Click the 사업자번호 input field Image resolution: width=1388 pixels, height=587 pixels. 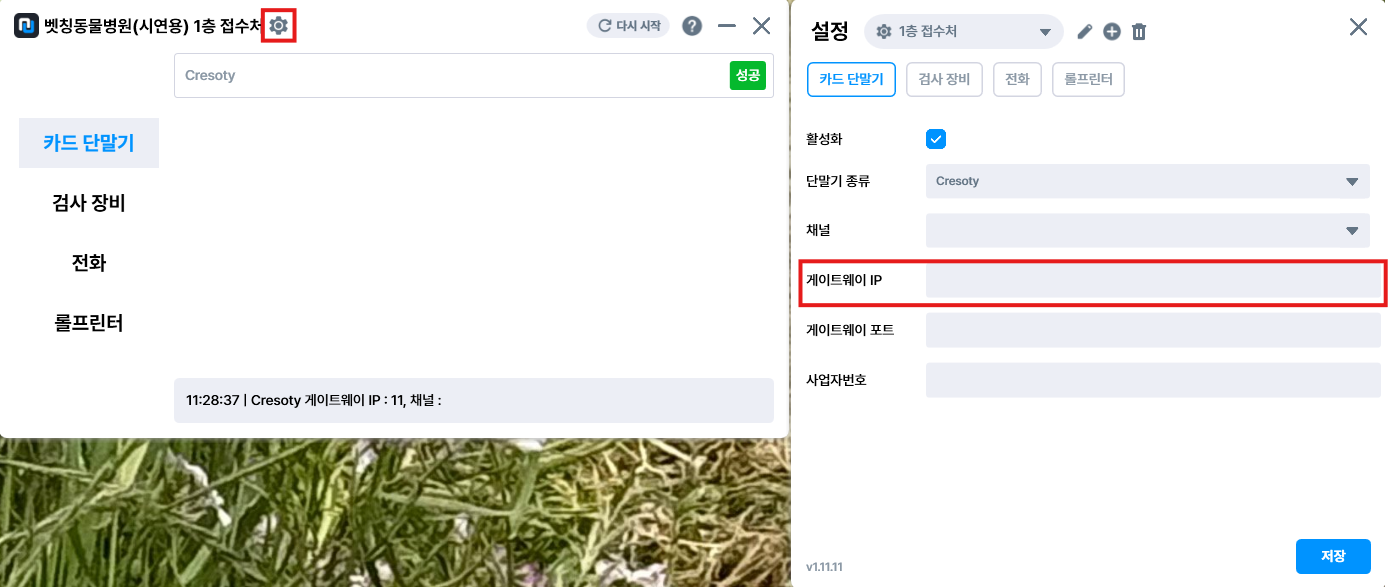1153,380
